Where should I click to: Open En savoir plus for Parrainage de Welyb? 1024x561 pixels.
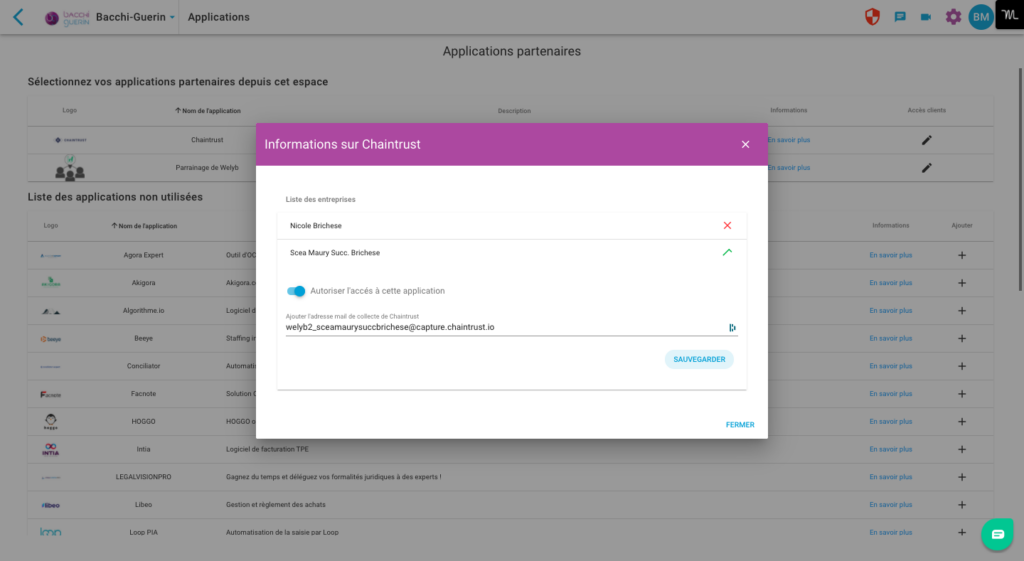[789, 168]
